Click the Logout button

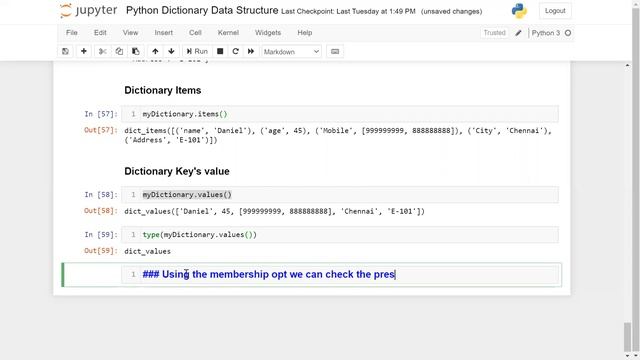click(x=555, y=11)
